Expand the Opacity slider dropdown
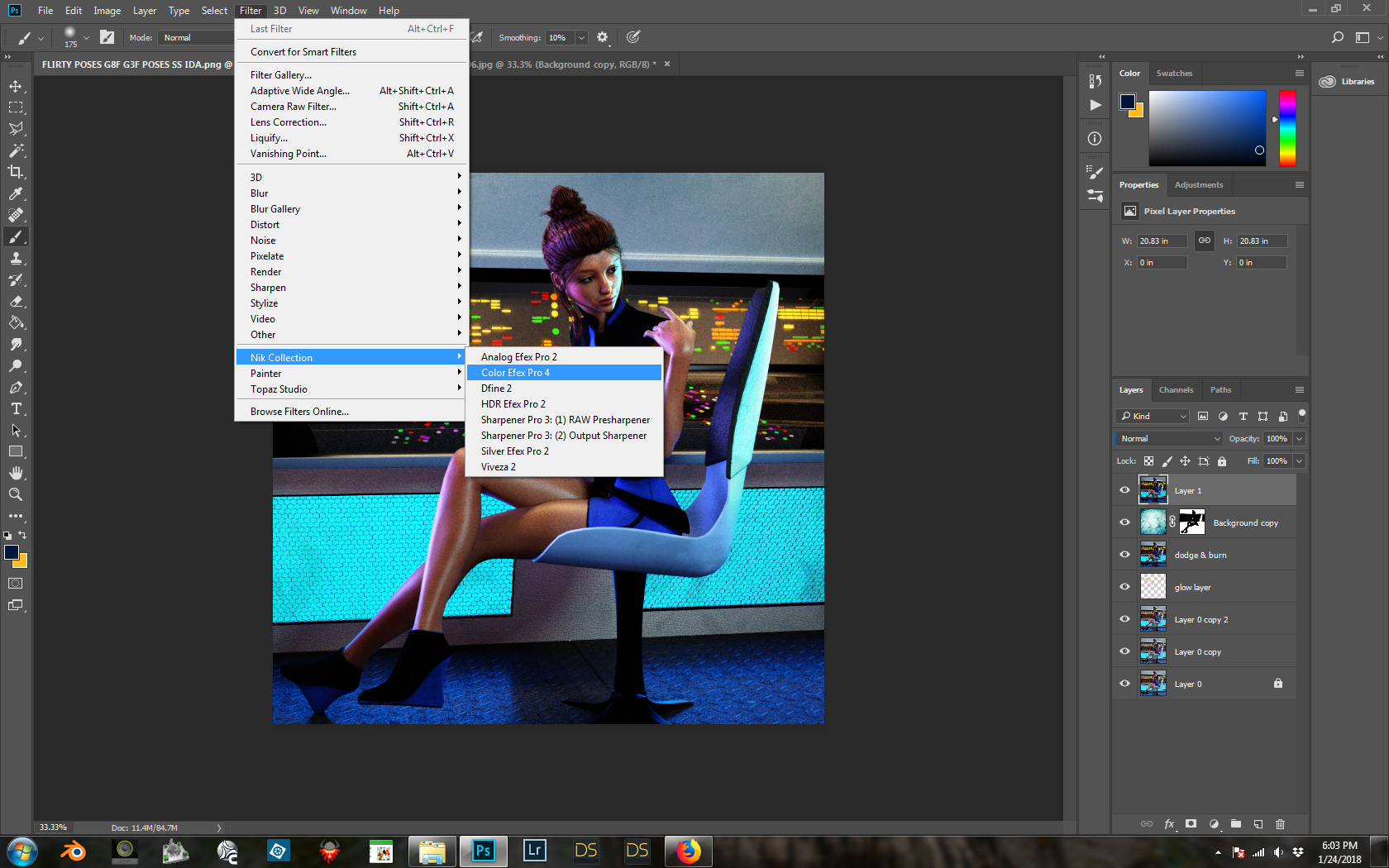Image resolution: width=1389 pixels, height=868 pixels. [x=1299, y=439]
